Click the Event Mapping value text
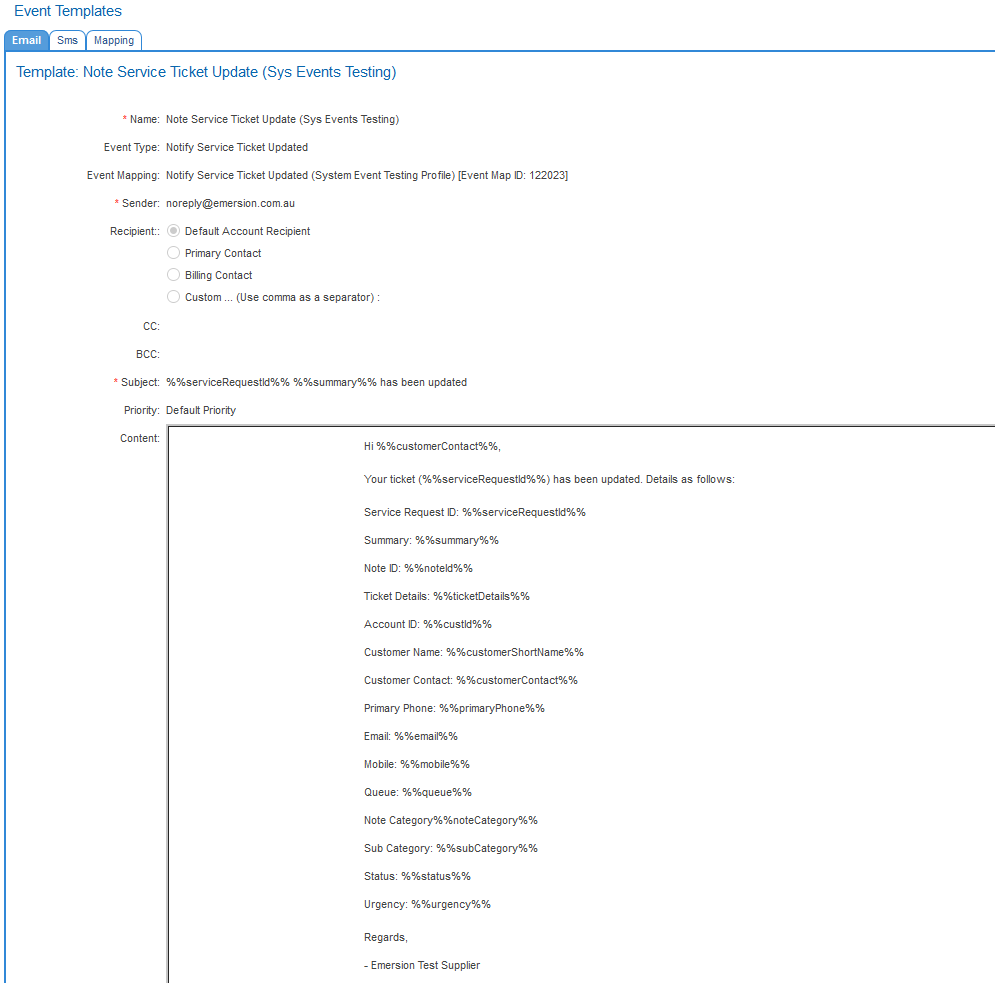The height and width of the screenshot is (983, 995). pyautogui.click(x=366, y=175)
